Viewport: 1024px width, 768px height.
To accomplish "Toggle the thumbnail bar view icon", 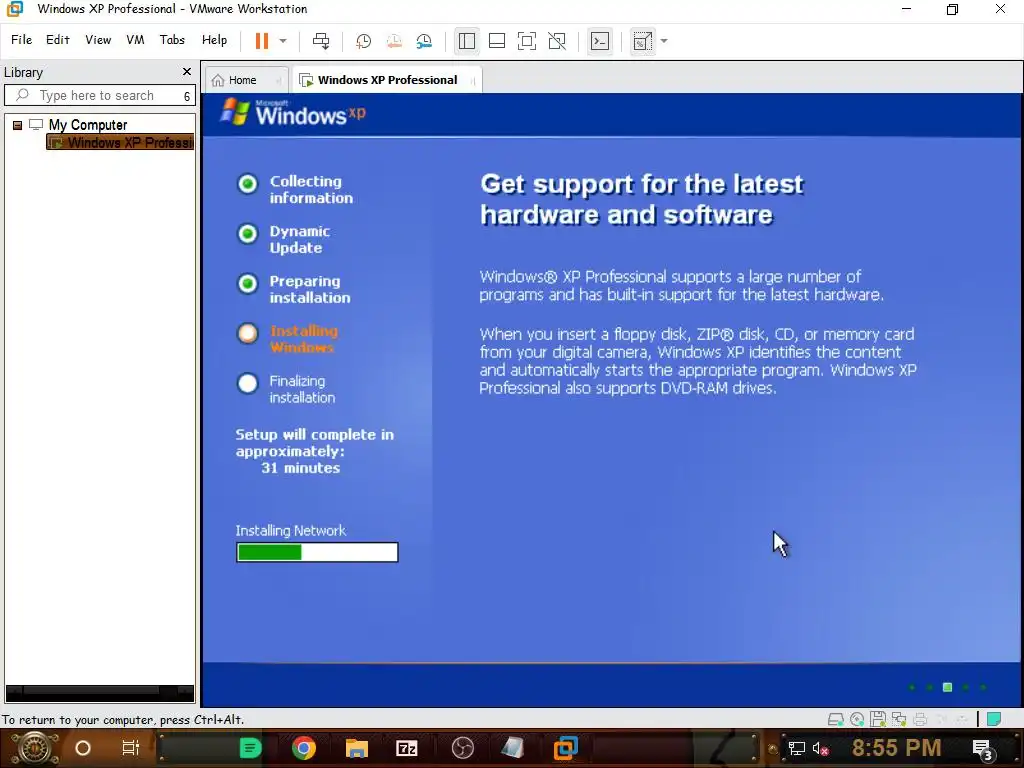I will point(496,41).
